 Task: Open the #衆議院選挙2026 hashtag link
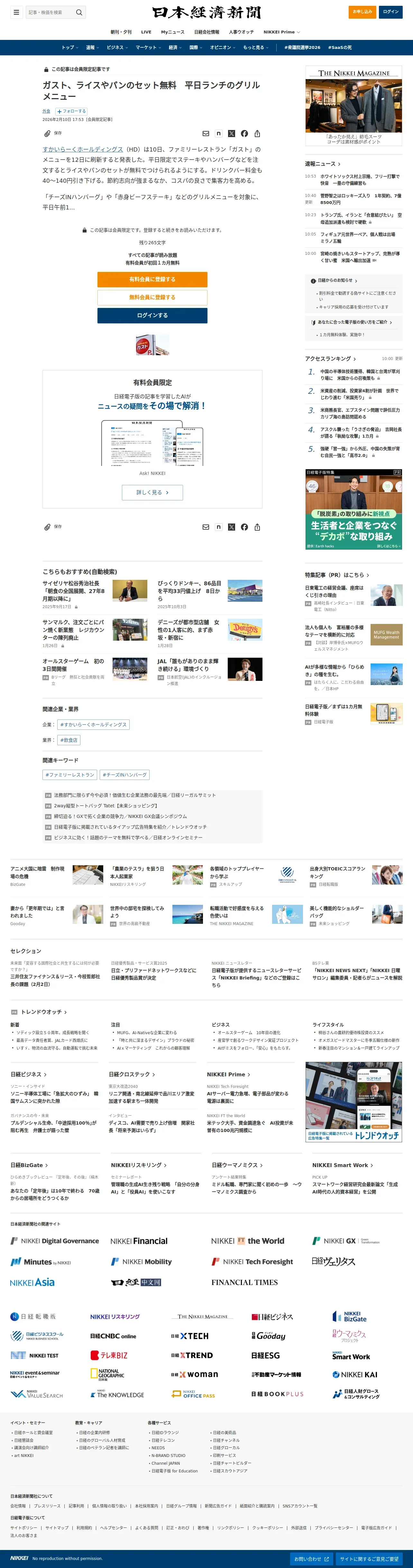(x=302, y=48)
